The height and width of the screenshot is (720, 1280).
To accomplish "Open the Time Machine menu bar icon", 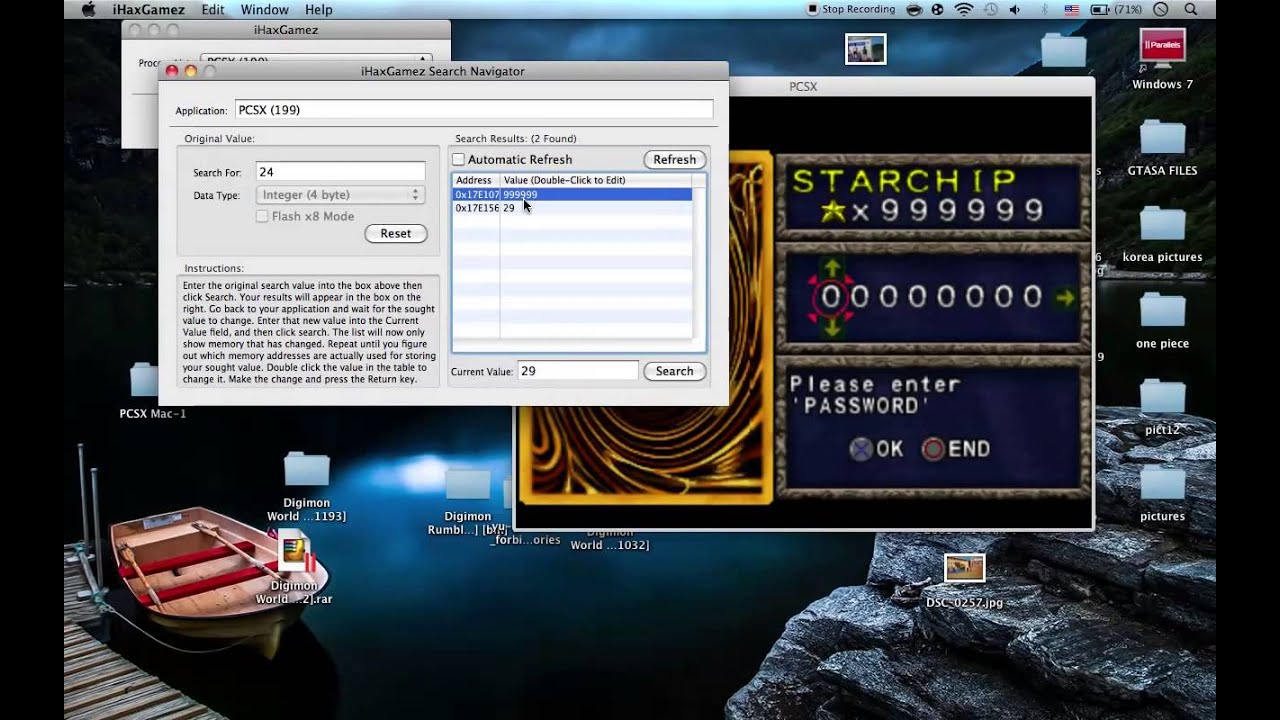I will (x=990, y=9).
